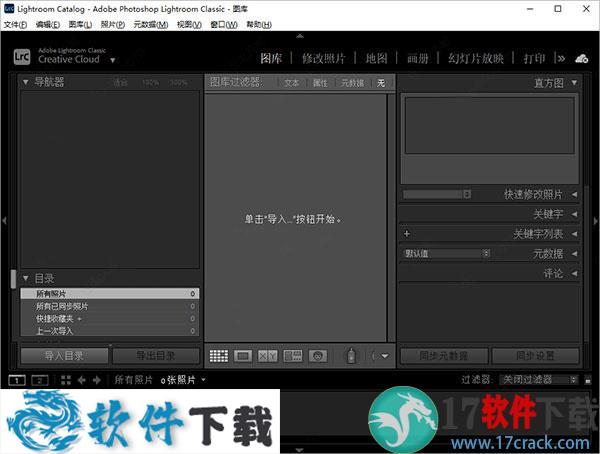Image resolution: width=600 pixels, height=454 pixels.
Task: Open Survey view in toolbar
Action: (292, 355)
